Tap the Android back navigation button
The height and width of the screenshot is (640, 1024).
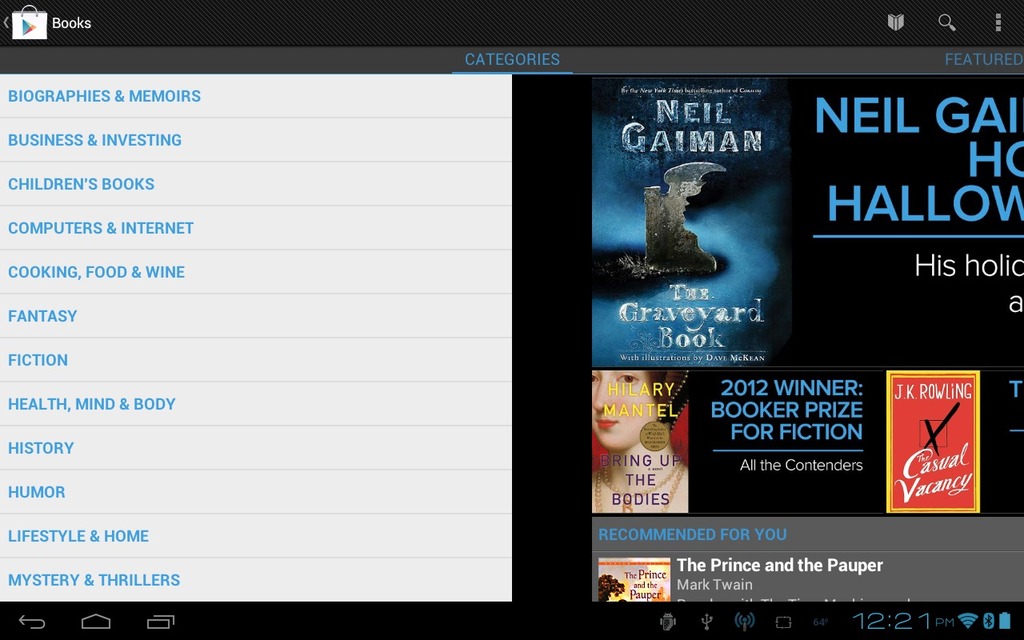tap(32, 622)
